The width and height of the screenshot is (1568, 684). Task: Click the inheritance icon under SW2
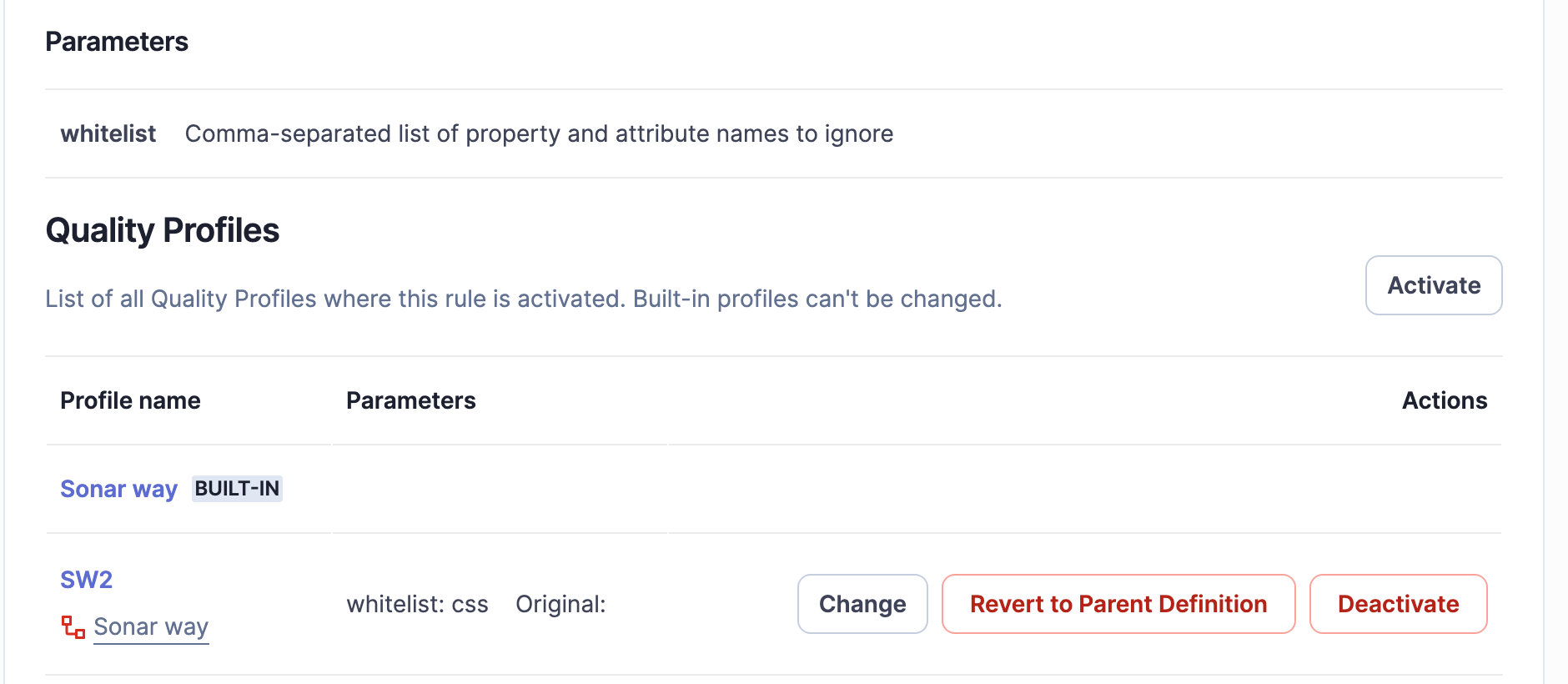(x=73, y=627)
